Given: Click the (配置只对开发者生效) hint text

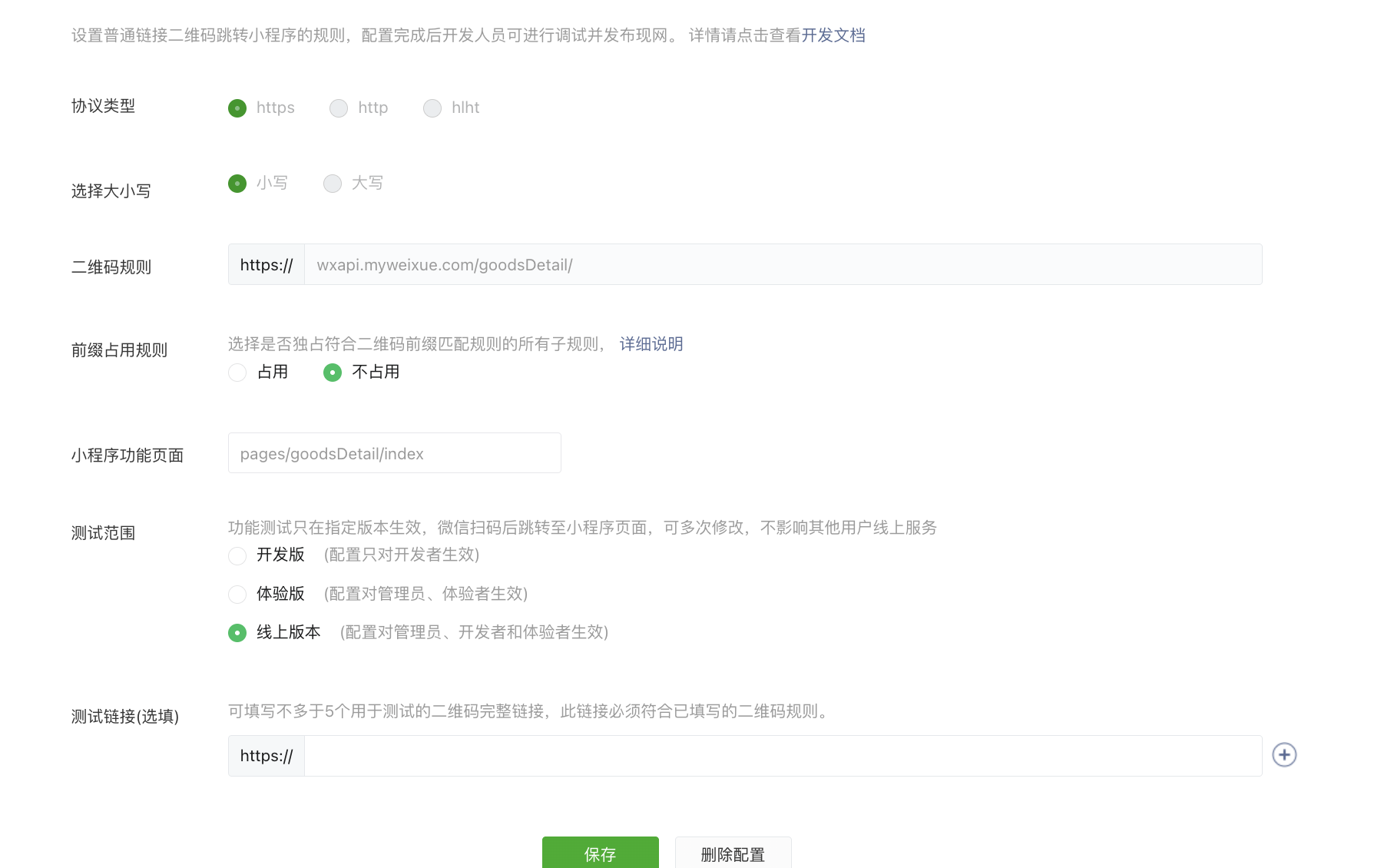Looking at the screenshot, I should pyautogui.click(x=402, y=555).
